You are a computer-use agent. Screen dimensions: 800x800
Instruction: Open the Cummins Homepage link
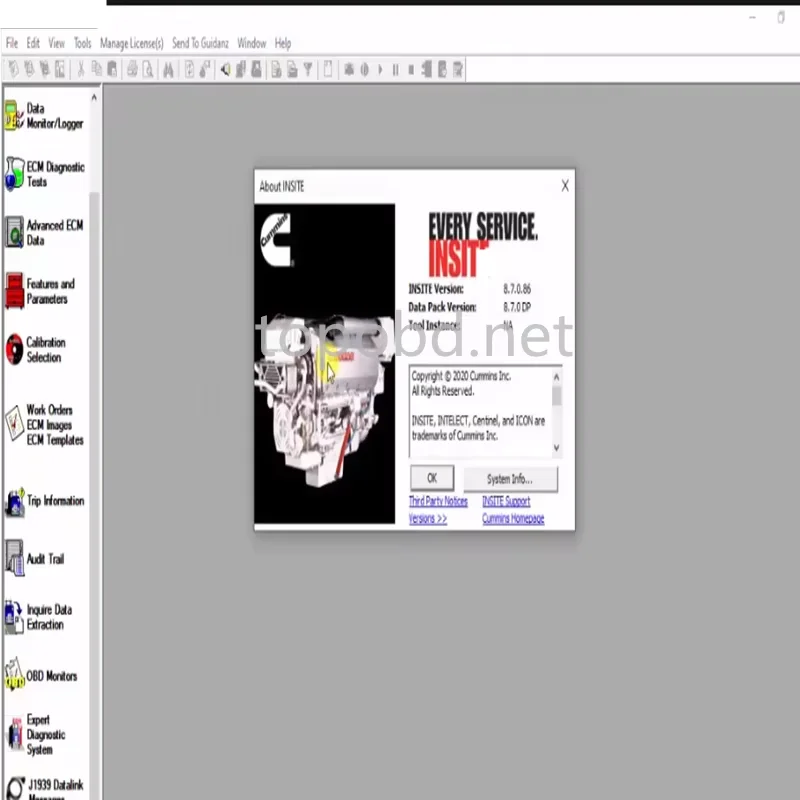[513, 518]
